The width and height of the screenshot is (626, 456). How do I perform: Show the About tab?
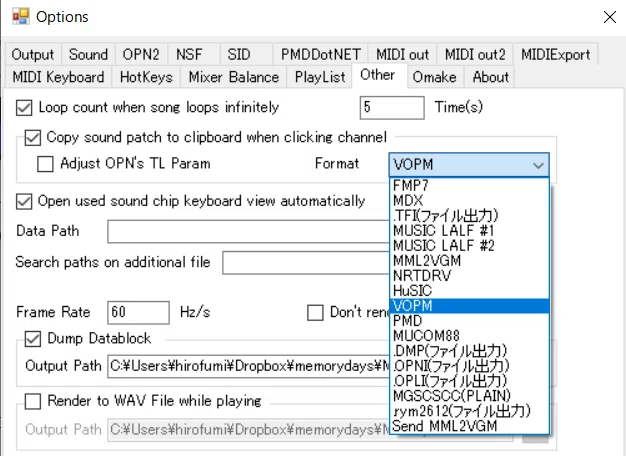click(x=491, y=77)
